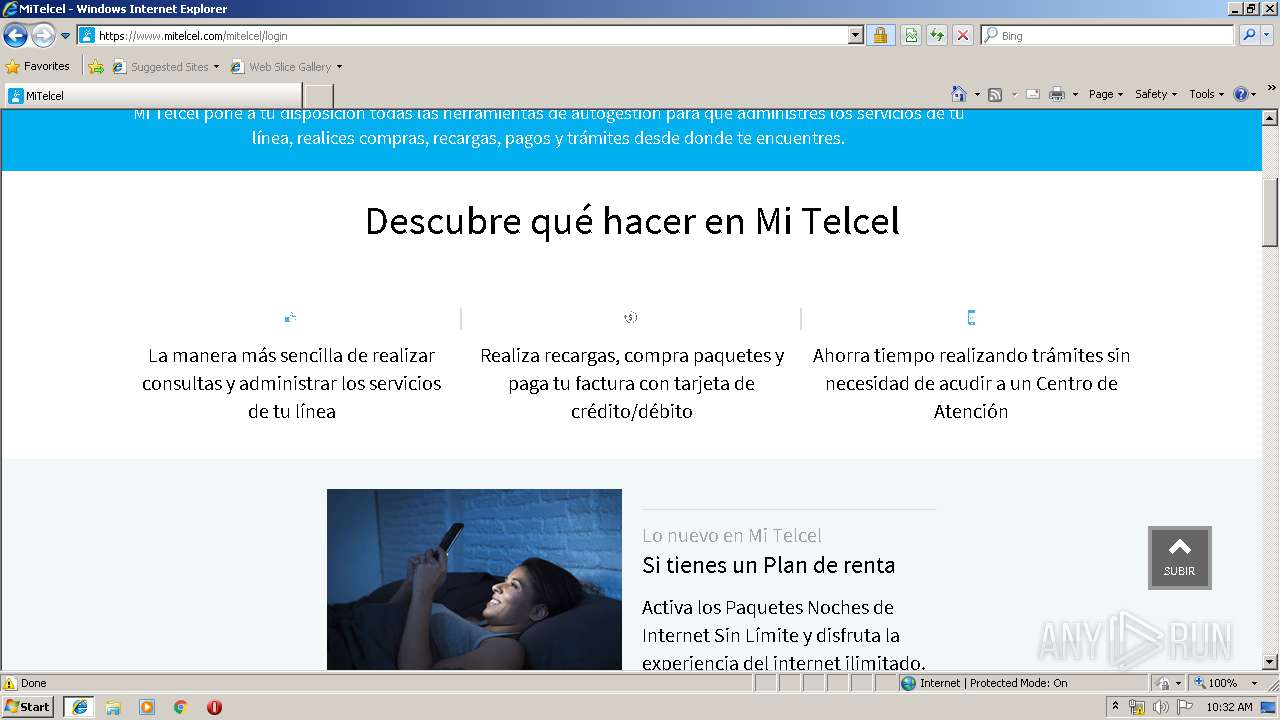Image resolution: width=1280 pixels, height=720 pixels.
Task: Open the Web Slice Gallery link
Action: point(281,67)
